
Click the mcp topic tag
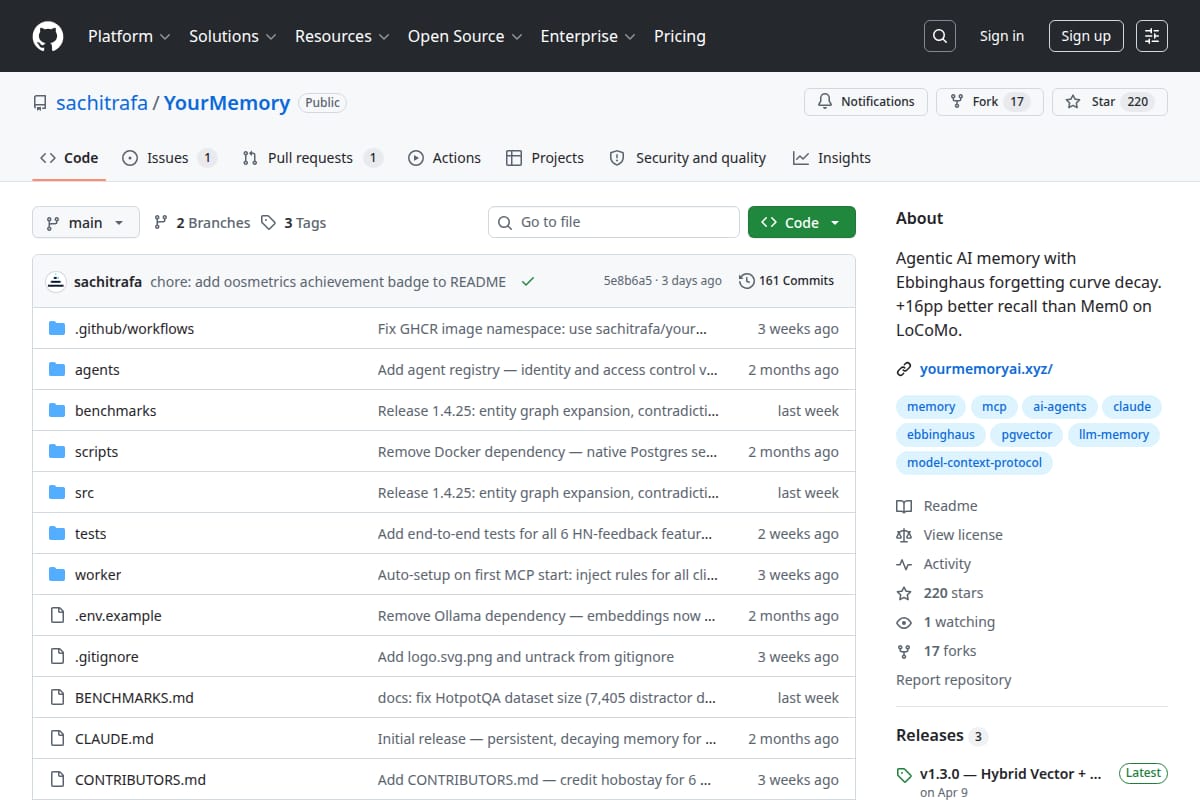[994, 407]
